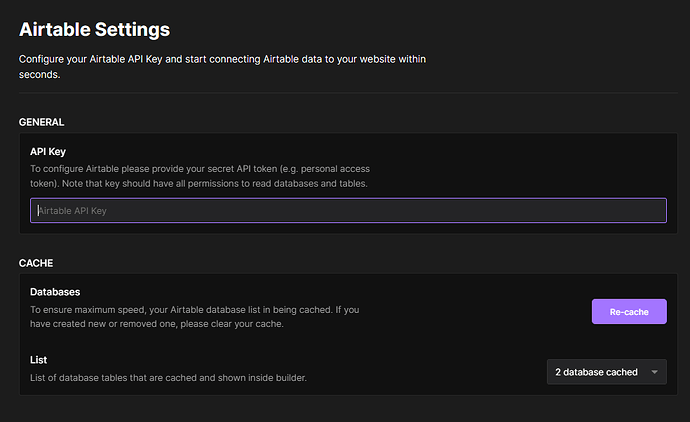This screenshot has width=690, height=422.
Task: Click the purple Re-cache button
Action: tap(629, 312)
